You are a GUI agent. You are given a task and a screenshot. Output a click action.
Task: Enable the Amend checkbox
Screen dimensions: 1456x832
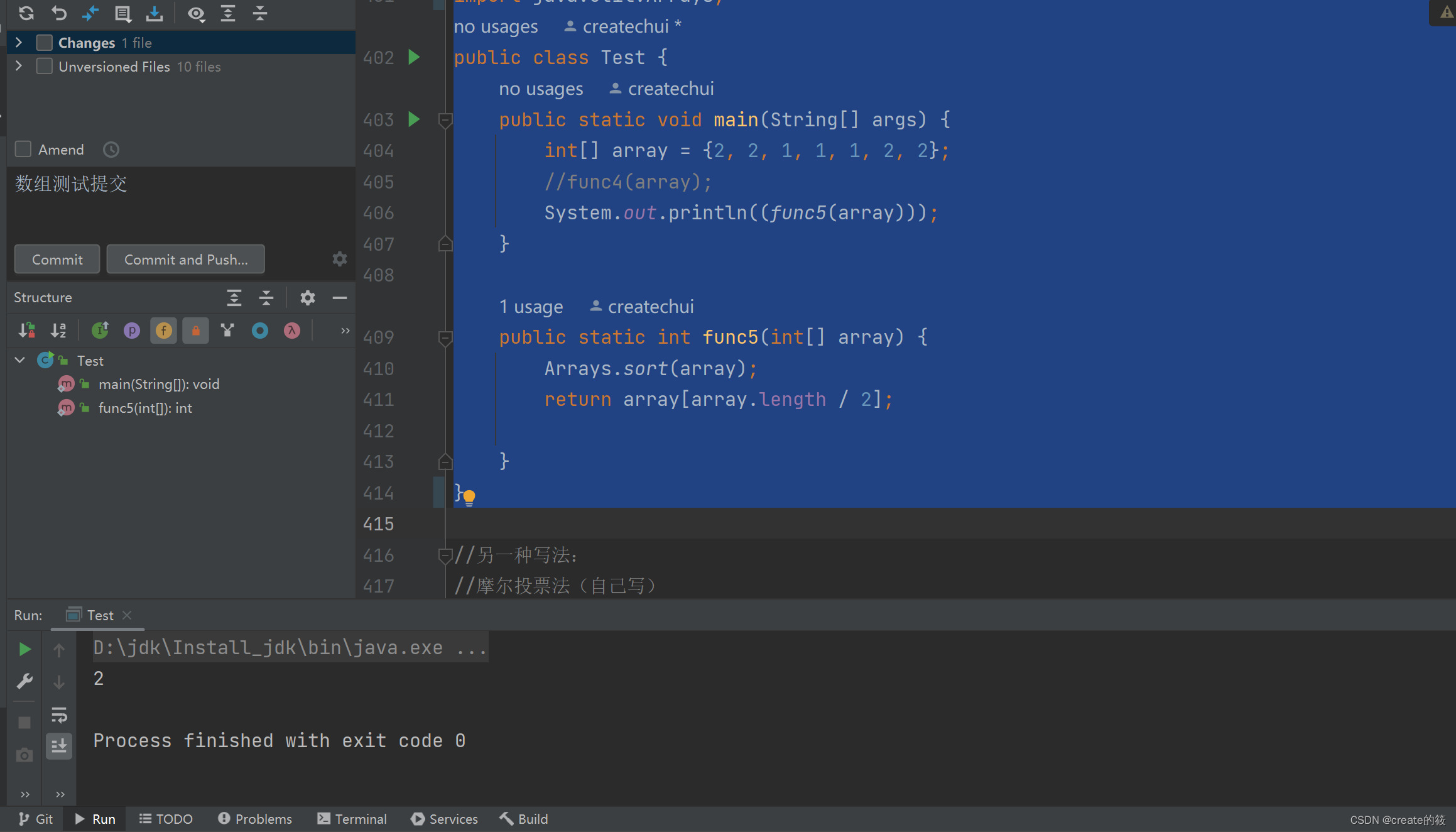click(23, 150)
